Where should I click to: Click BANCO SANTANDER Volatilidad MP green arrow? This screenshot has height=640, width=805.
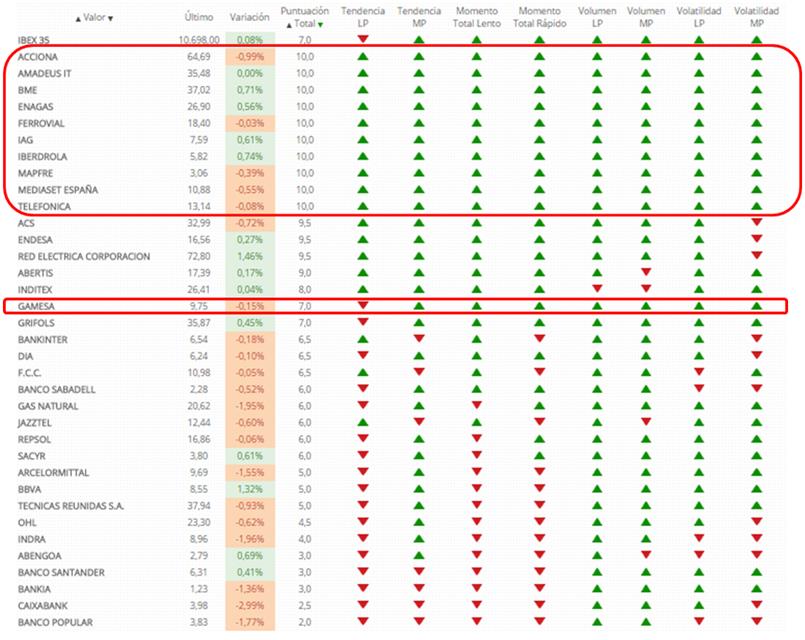click(x=756, y=572)
